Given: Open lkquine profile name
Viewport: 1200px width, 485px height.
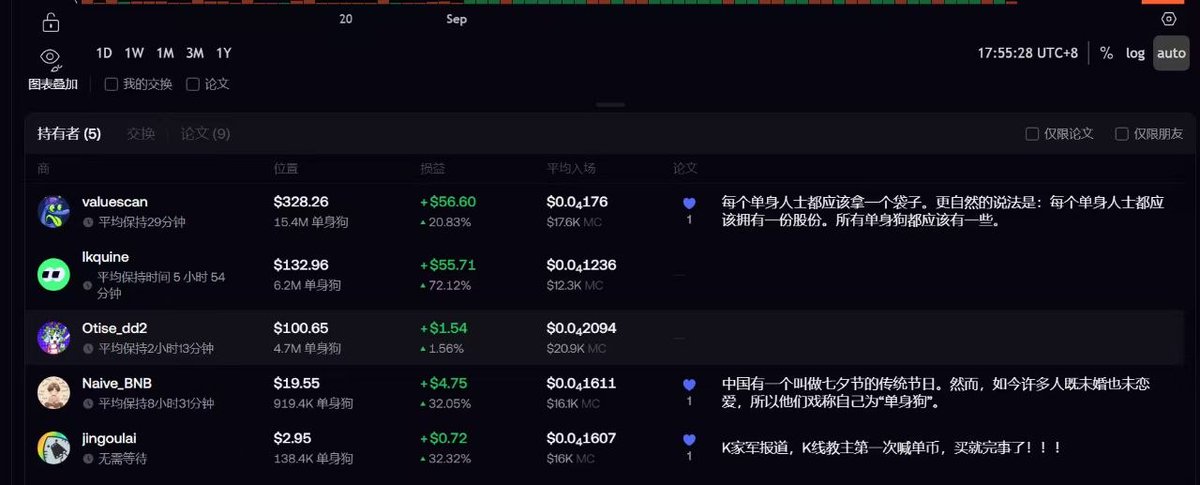Looking at the screenshot, I should 105,257.
